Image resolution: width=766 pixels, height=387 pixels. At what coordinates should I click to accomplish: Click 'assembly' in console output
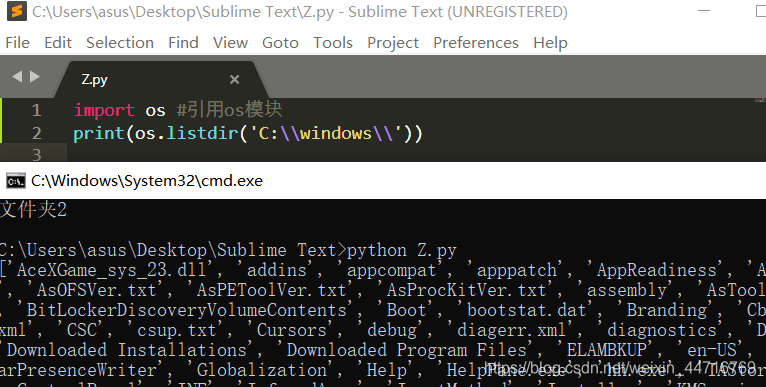pos(626,290)
